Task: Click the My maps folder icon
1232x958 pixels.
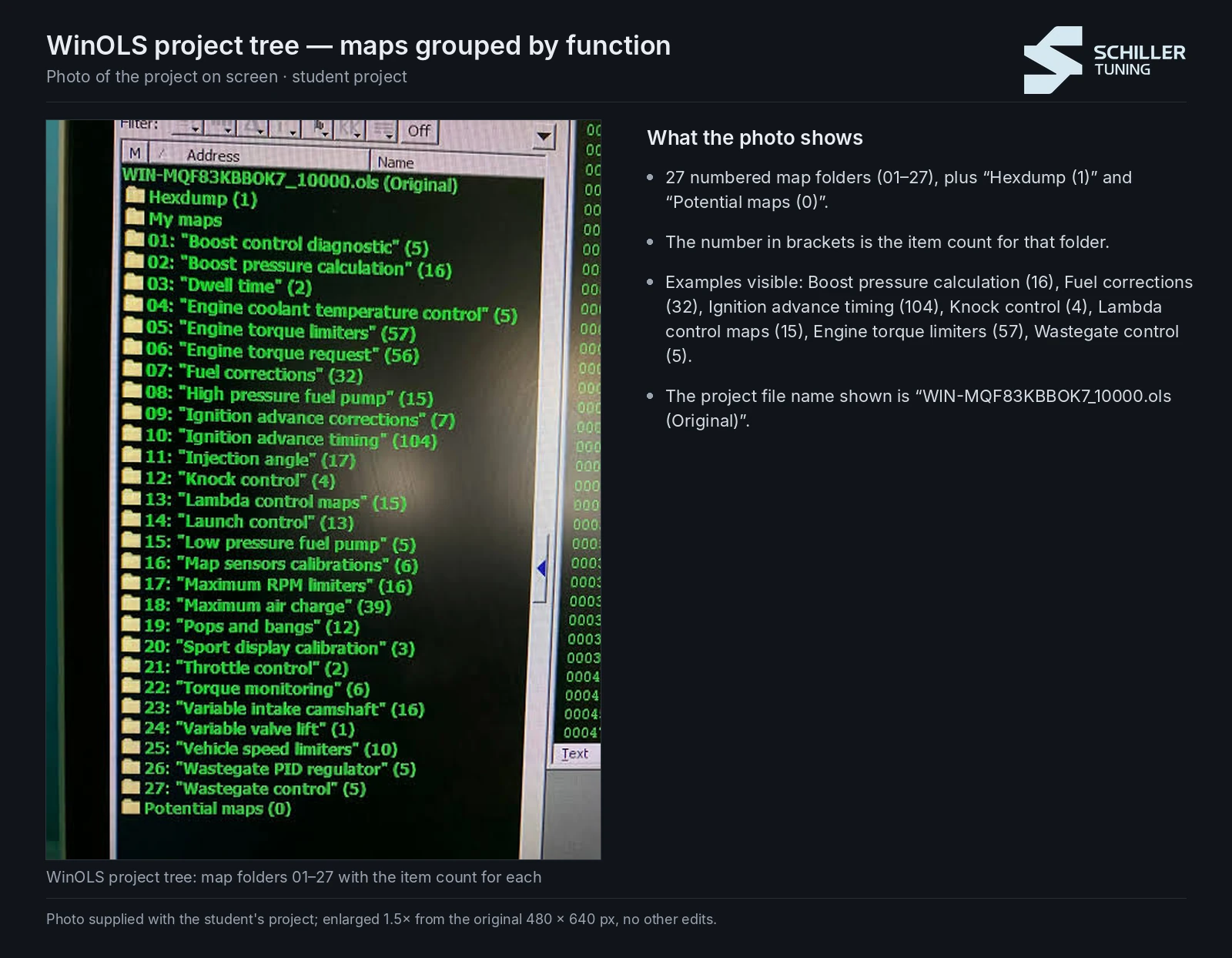Action: 136,217
